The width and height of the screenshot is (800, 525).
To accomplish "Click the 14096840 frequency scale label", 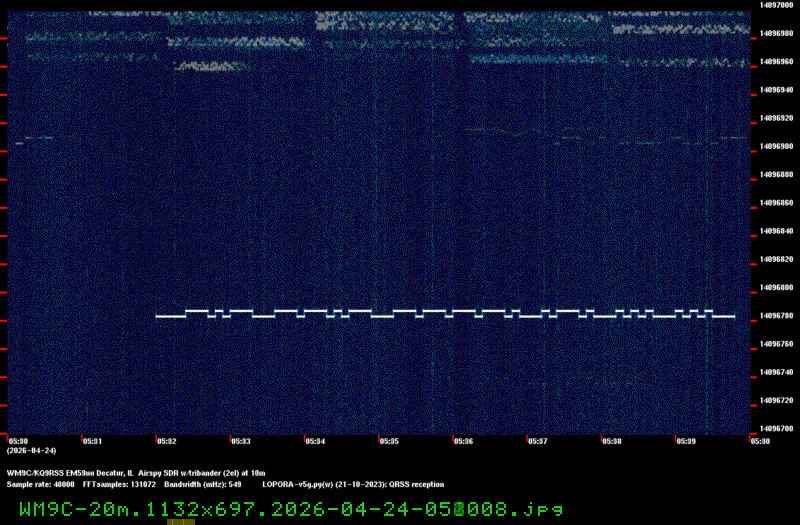I will click(775, 231).
